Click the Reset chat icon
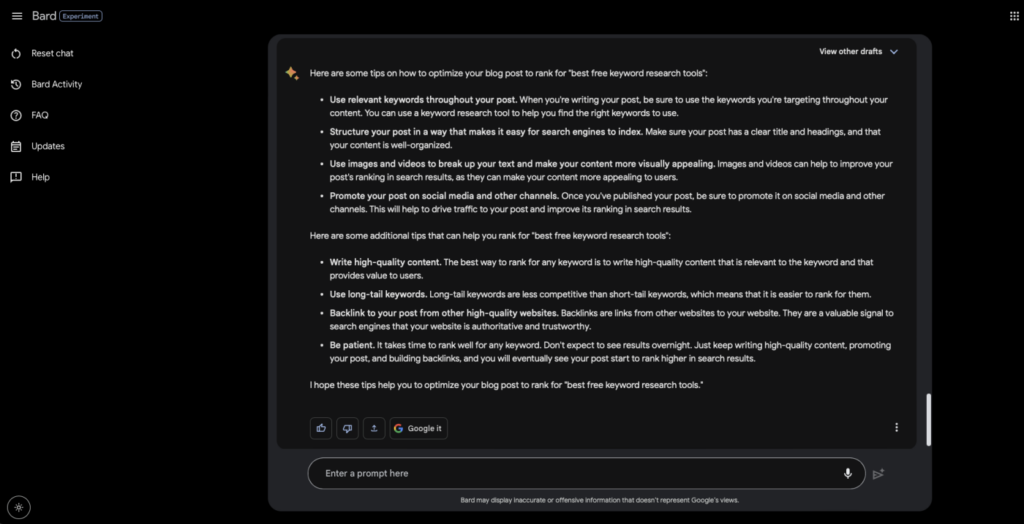Screen dimensions: 1024x524 pyautogui.click(x=16, y=54)
